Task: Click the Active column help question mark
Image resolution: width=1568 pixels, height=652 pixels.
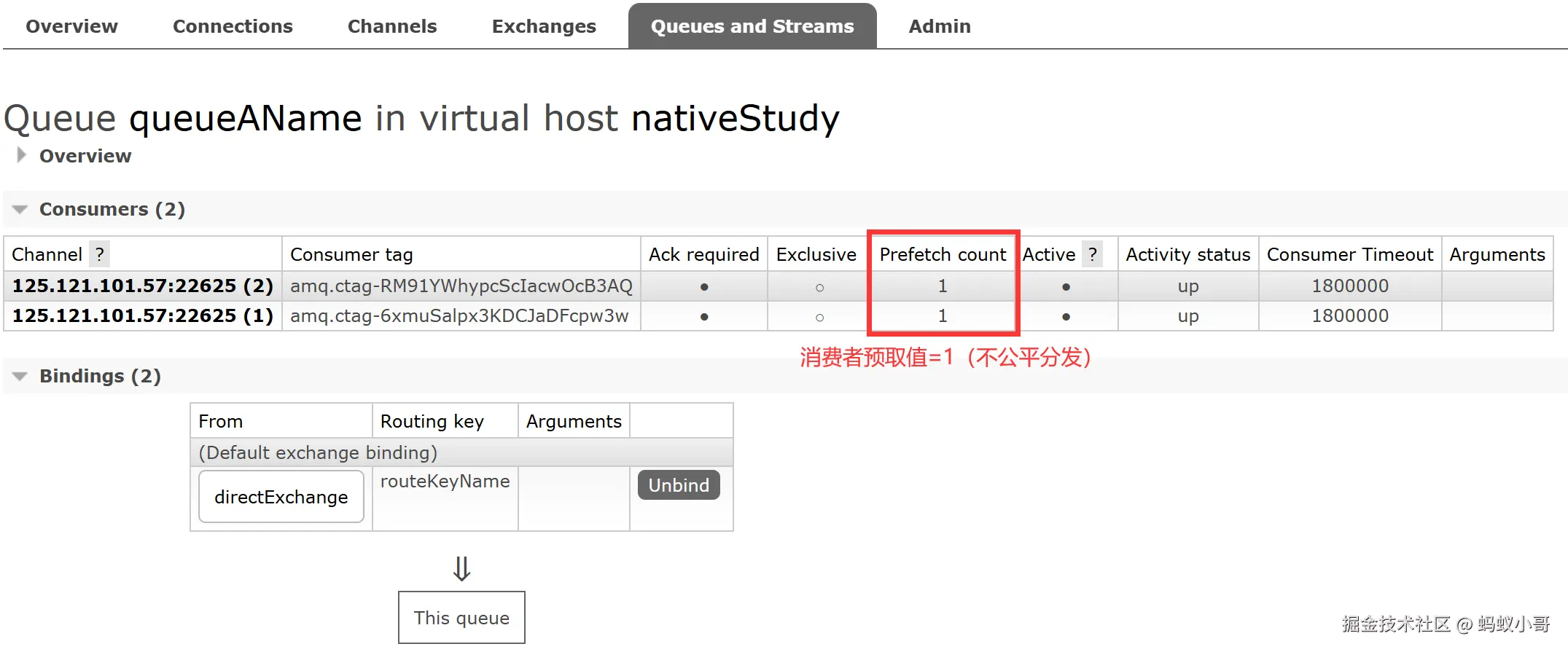Action: tap(1092, 254)
